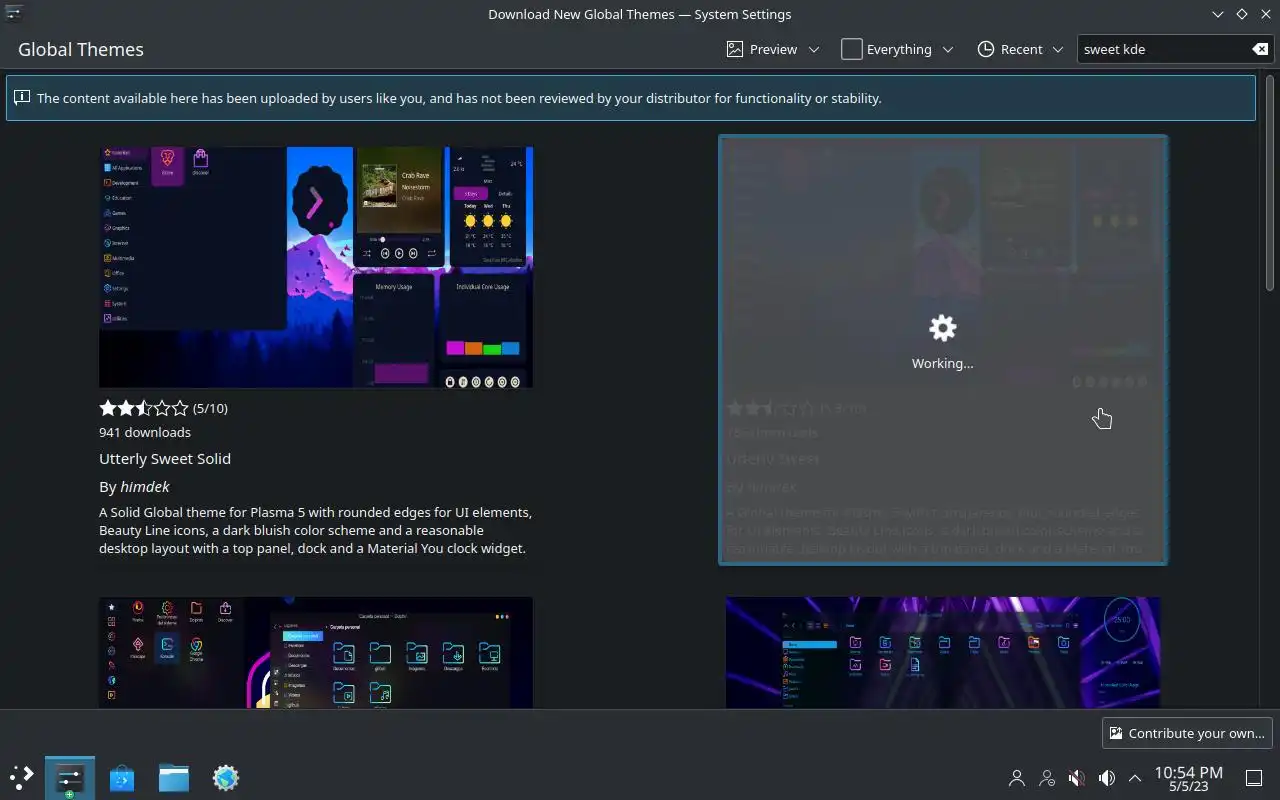Click the Preview view mode icon
Viewport: 1280px width, 800px height.
(735, 49)
